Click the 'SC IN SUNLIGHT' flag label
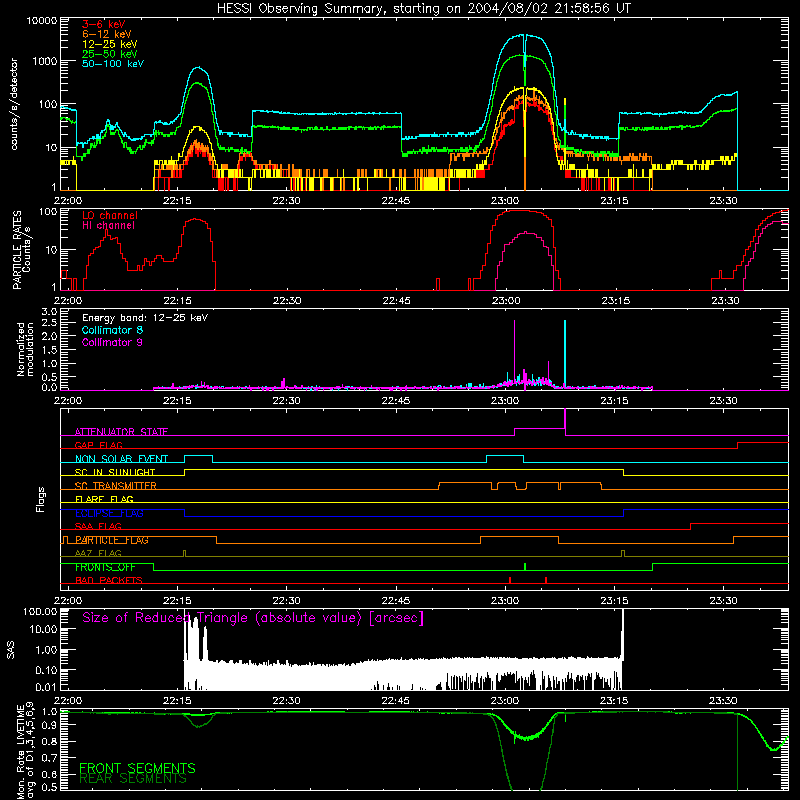 click(115, 472)
